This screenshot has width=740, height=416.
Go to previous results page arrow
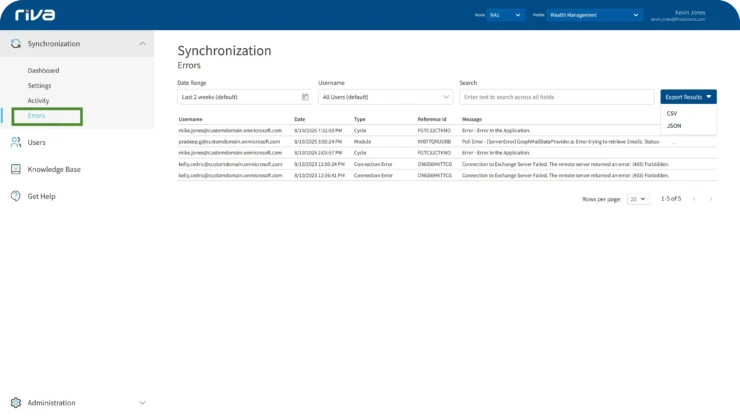click(693, 199)
